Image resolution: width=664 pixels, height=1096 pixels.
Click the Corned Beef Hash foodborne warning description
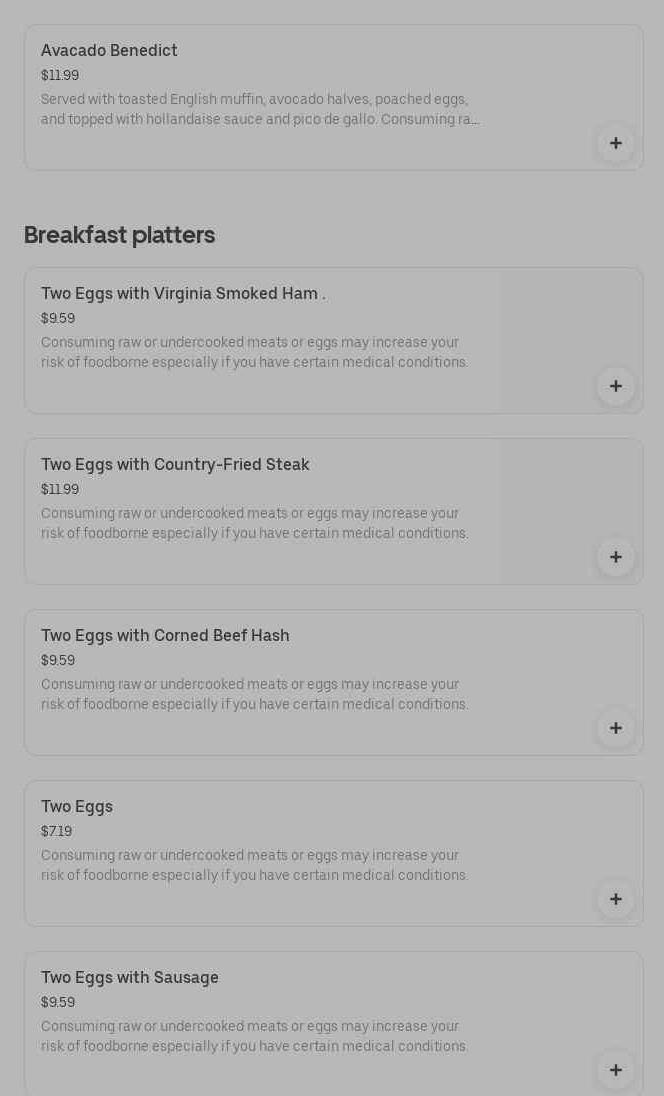coord(254,694)
